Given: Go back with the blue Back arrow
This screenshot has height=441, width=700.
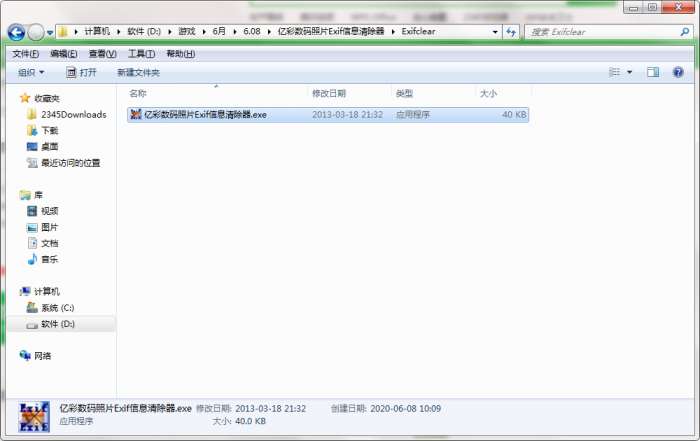Looking at the screenshot, I should (17, 32).
